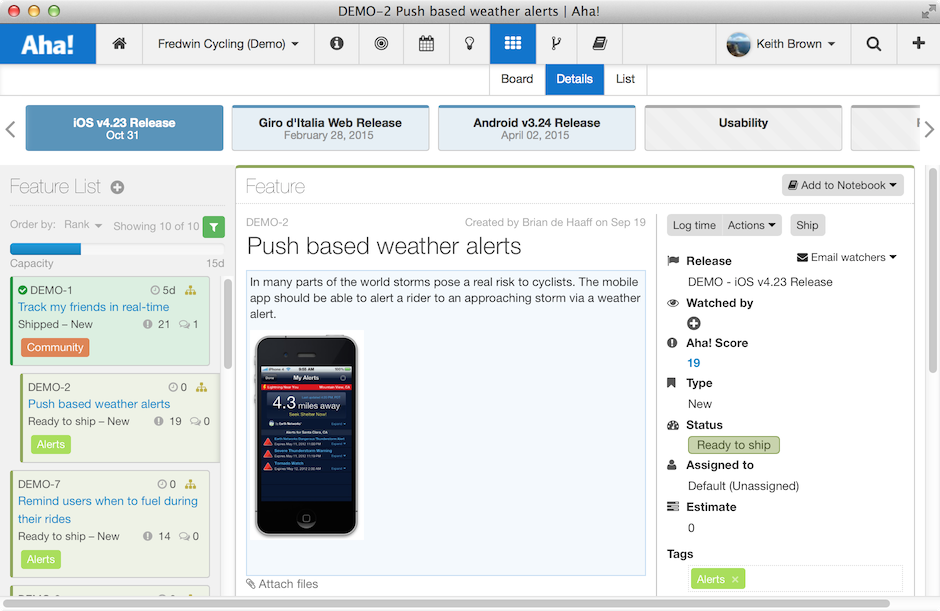The height and width of the screenshot is (611, 940).
Task: Open the releases calendar icon
Action: click(426, 43)
